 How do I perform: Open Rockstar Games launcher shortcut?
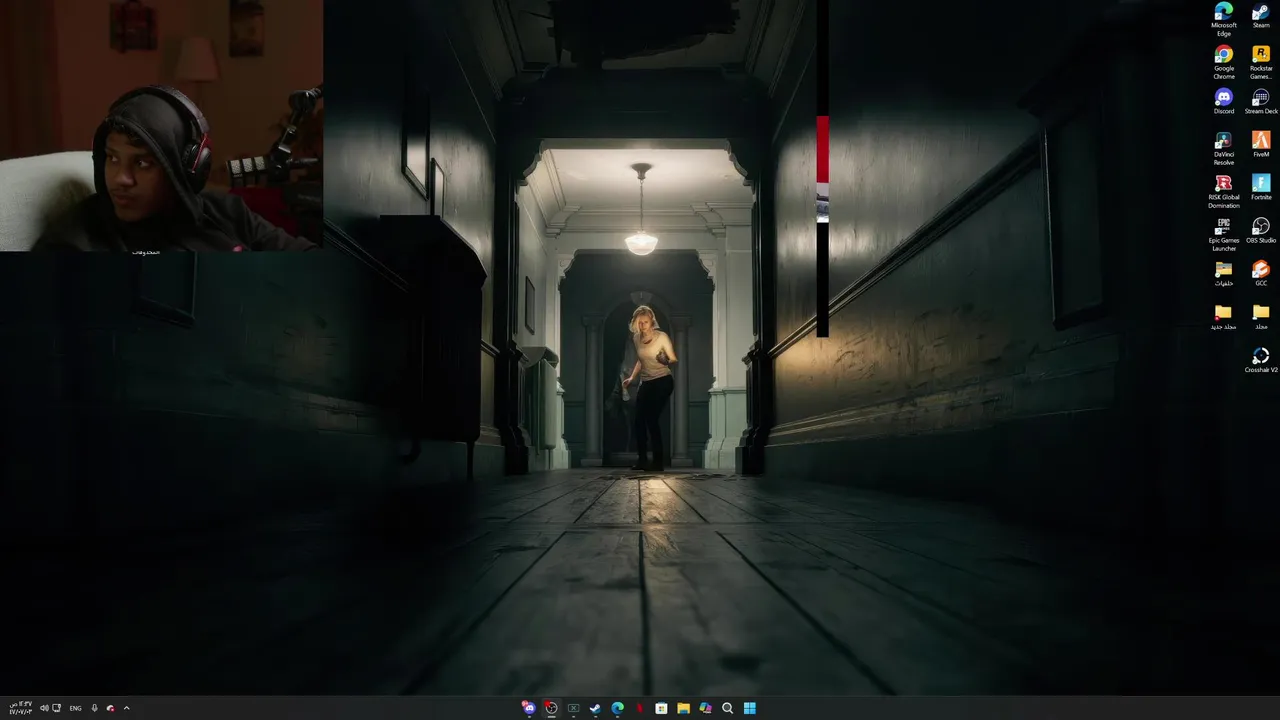coord(1260,62)
